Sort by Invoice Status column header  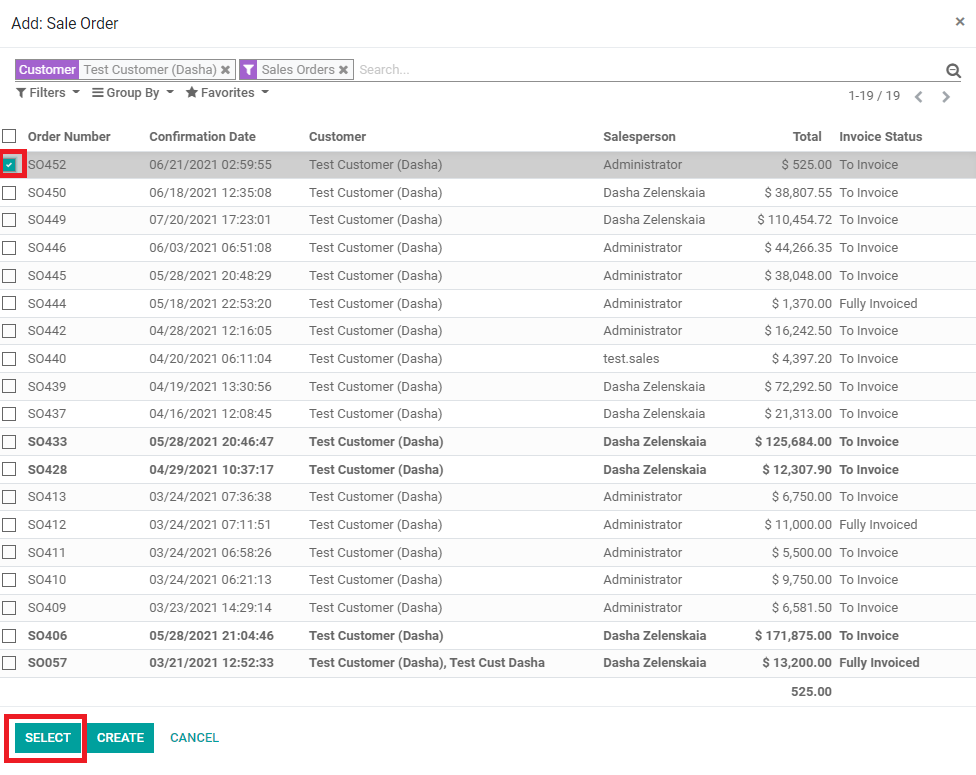(x=881, y=136)
